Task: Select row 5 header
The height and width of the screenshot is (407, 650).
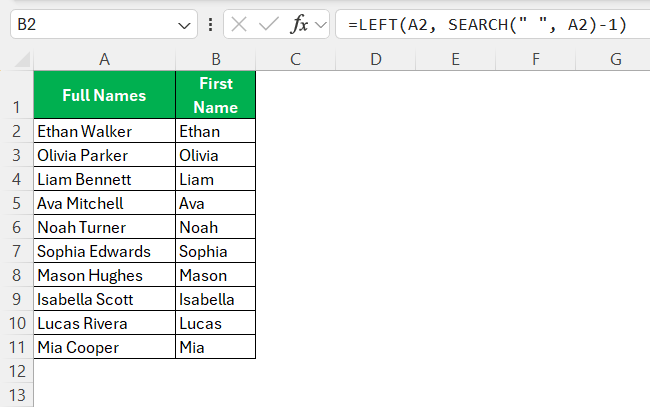Action: tap(17, 203)
